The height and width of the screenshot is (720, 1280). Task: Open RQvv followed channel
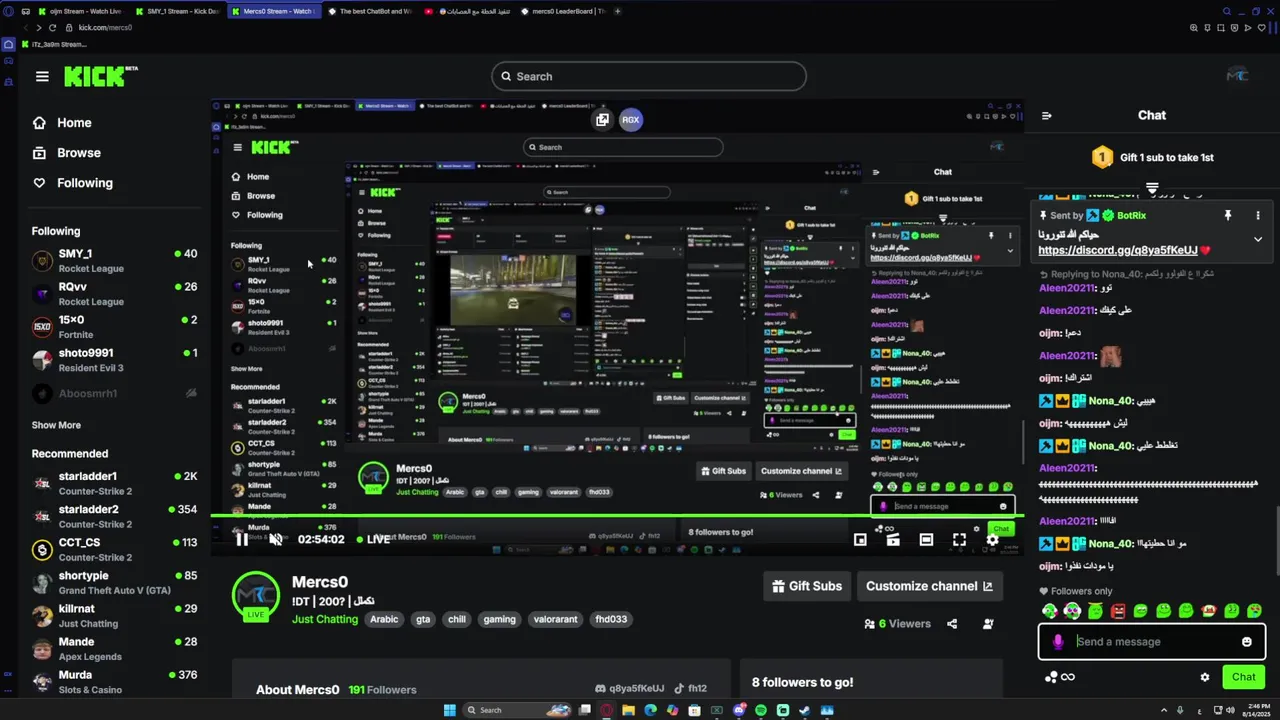(115, 293)
